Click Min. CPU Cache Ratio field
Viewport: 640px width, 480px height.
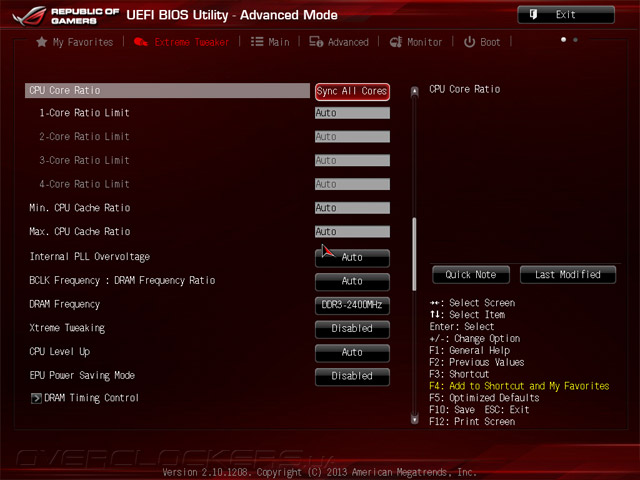(352, 208)
